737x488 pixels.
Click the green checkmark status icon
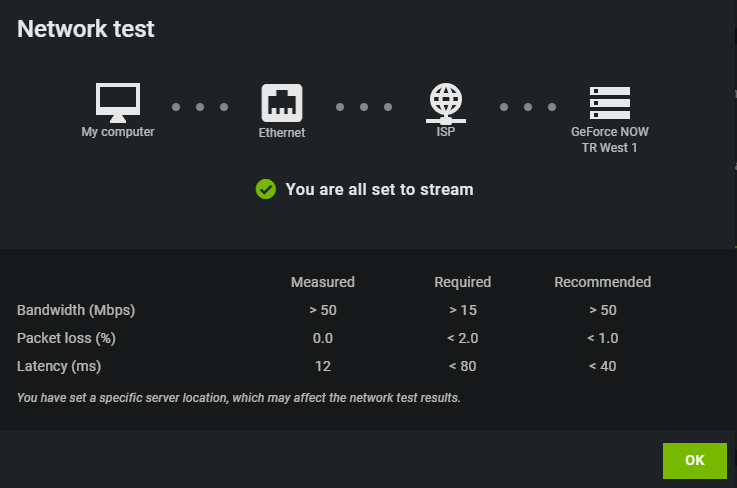click(266, 189)
